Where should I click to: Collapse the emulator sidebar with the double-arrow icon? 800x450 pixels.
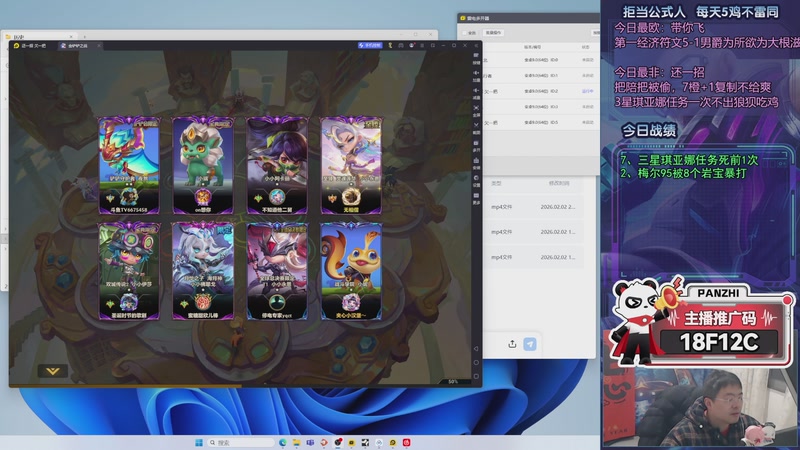click(476, 45)
